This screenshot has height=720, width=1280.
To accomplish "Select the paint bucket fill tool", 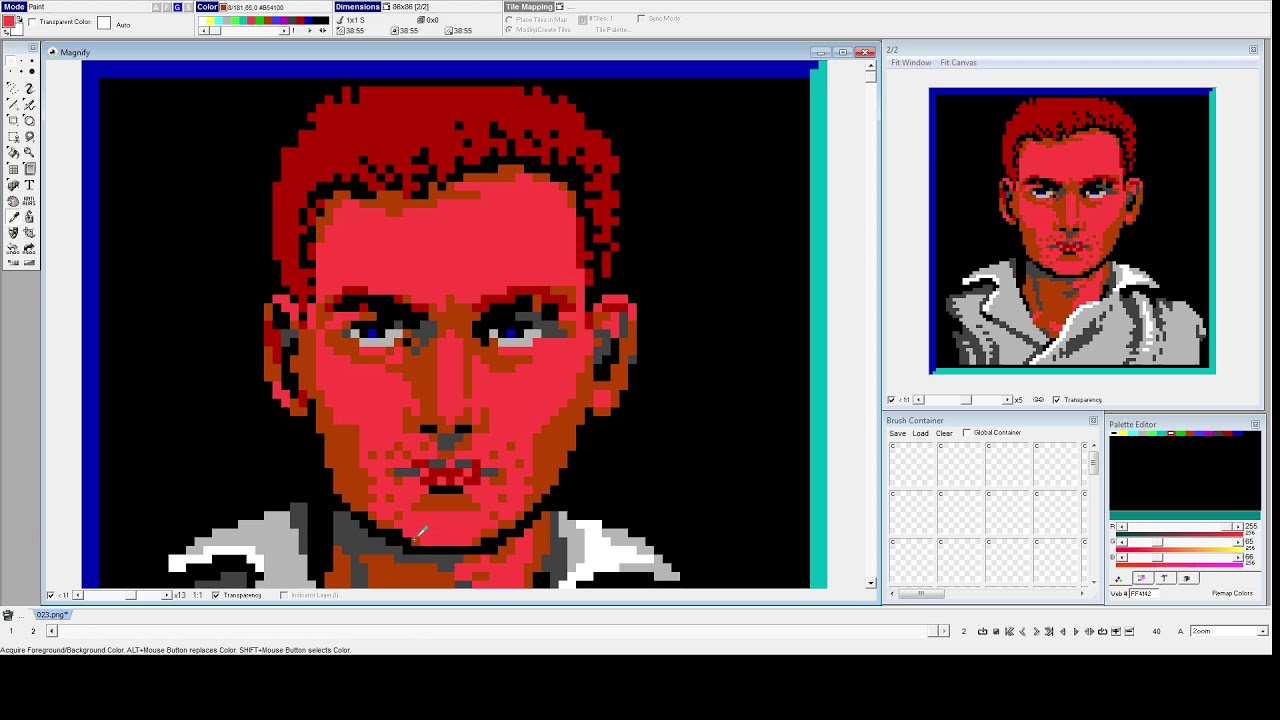I will click(x=13, y=153).
